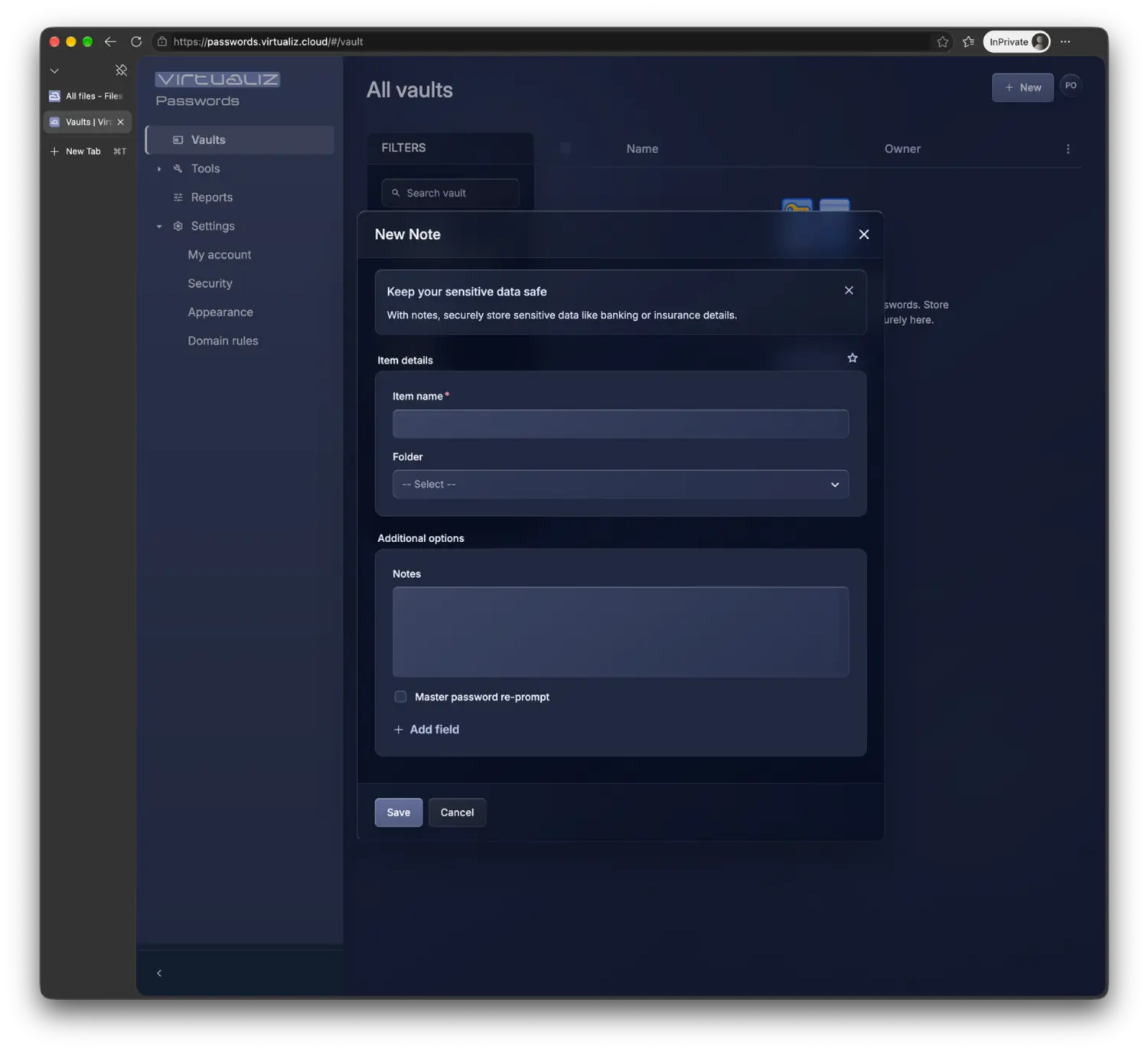Click the browser address bar URL
Image resolution: width=1148 pixels, height=1052 pixels.
(x=268, y=41)
